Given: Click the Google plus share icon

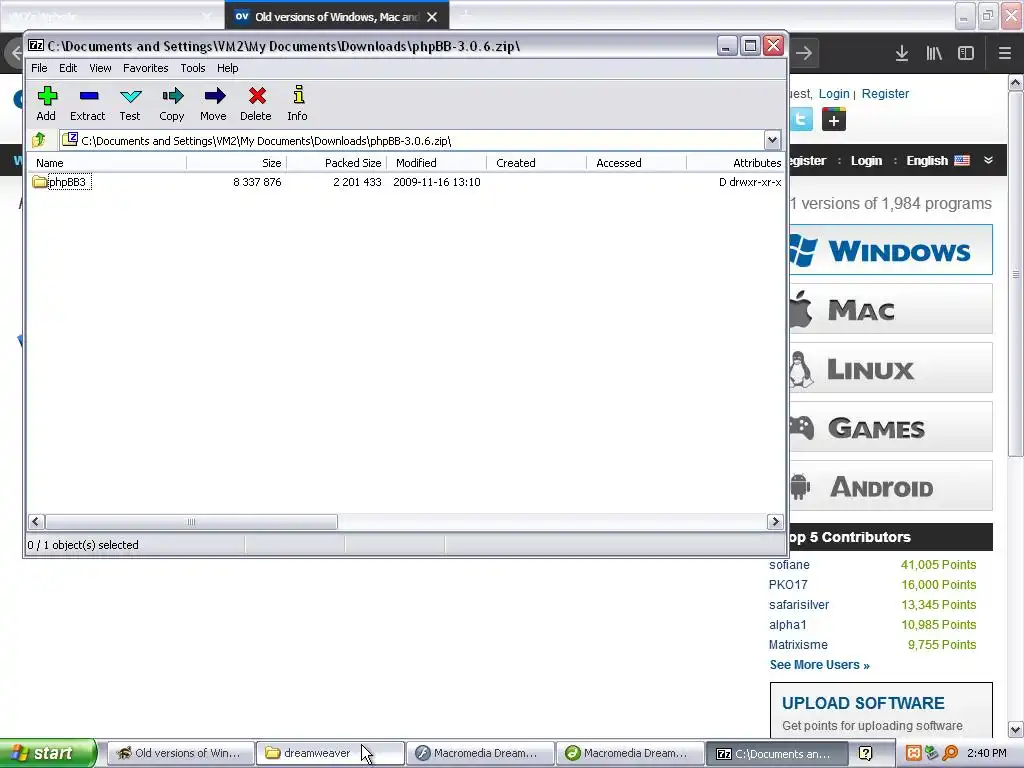Looking at the screenshot, I should point(834,120).
